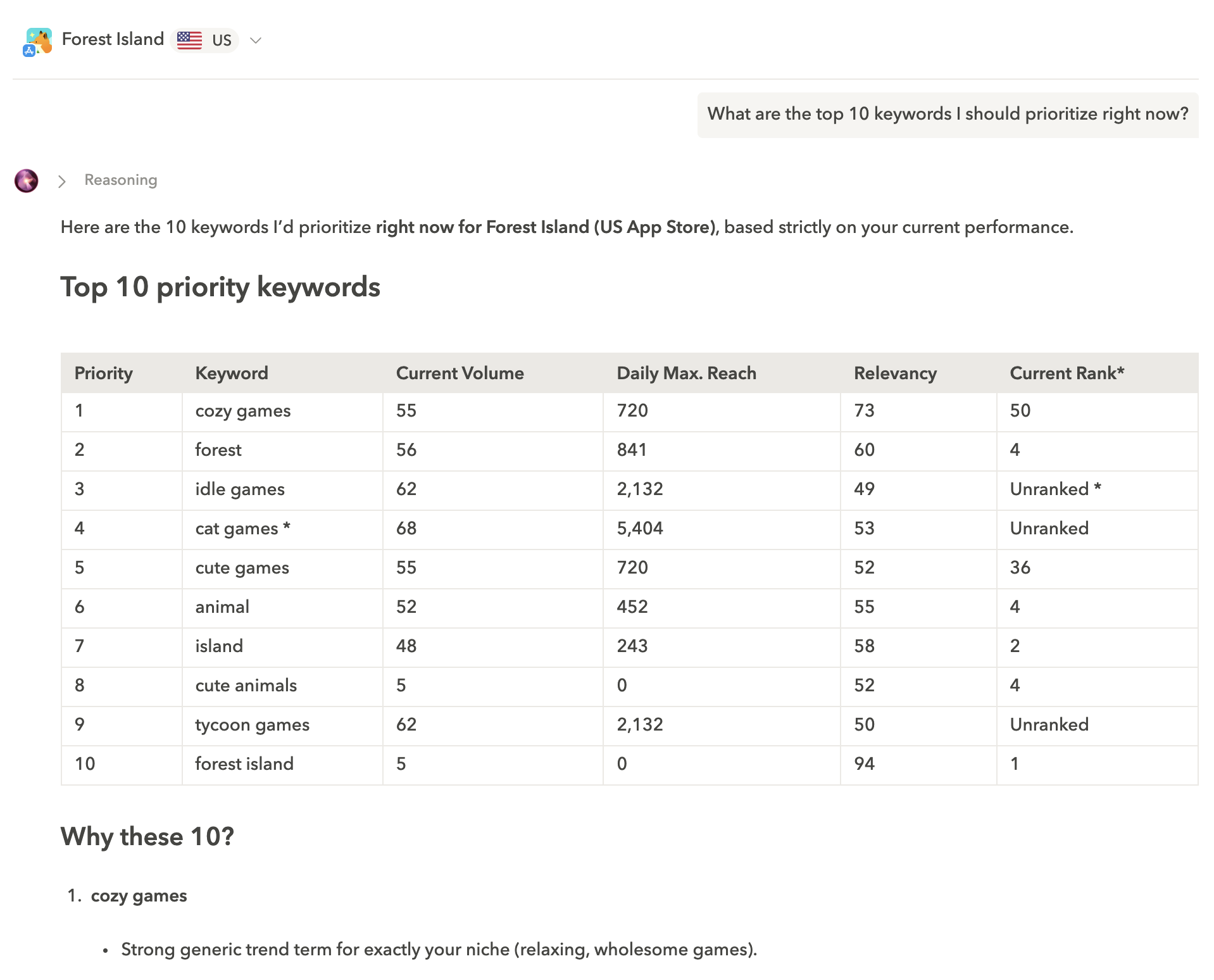The height and width of the screenshot is (980, 1214).
Task: Click current rank 36 for cute games
Action: (x=1020, y=568)
